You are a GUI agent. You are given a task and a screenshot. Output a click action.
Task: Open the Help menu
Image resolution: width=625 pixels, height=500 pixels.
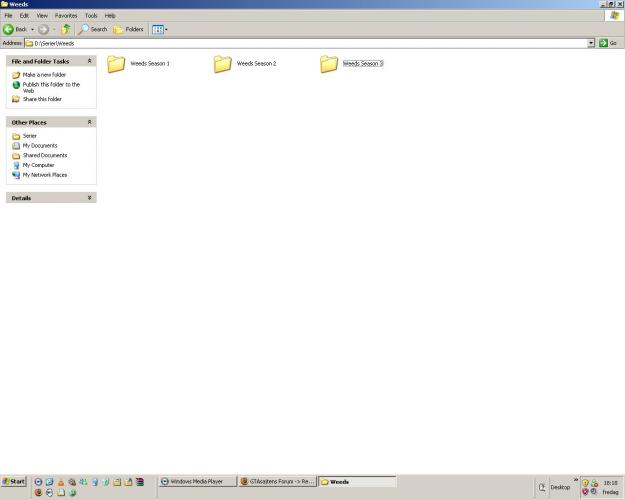[x=110, y=16]
